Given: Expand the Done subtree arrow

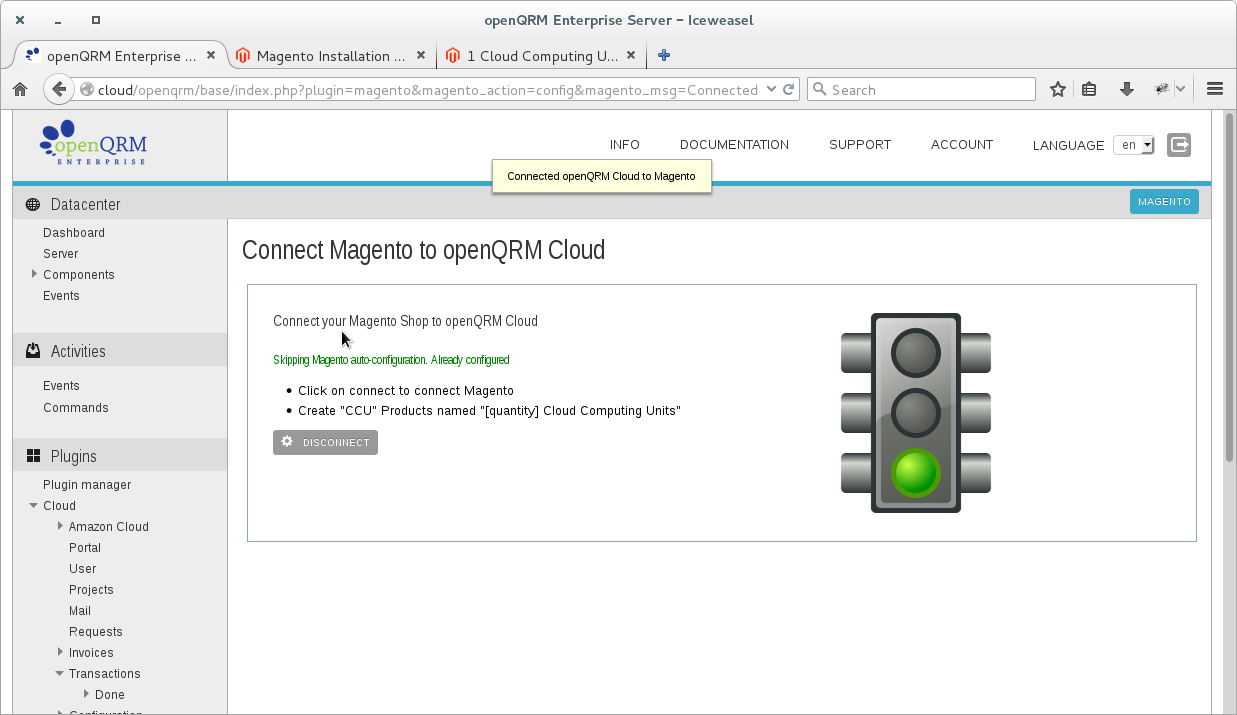Looking at the screenshot, I should [x=86, y=694].
